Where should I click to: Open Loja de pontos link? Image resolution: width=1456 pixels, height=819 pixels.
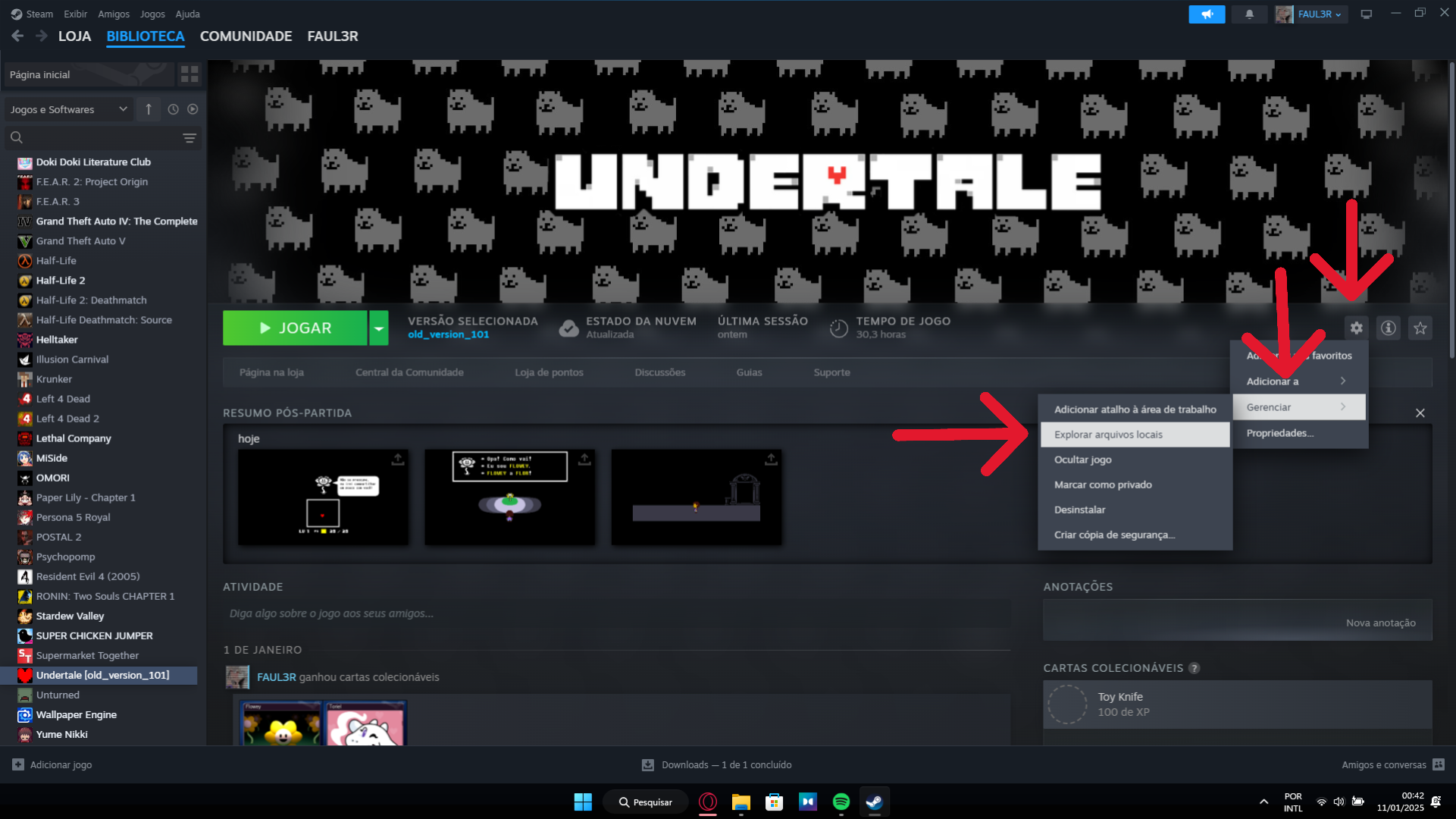(x=549, y=372)
